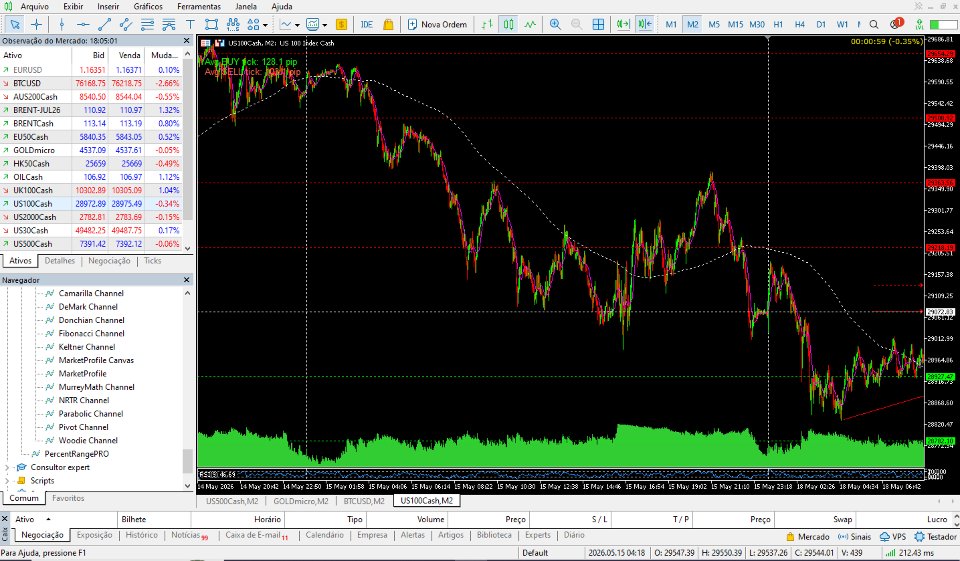
Task: Open the IDE MetaEditor
Action: 367,24
